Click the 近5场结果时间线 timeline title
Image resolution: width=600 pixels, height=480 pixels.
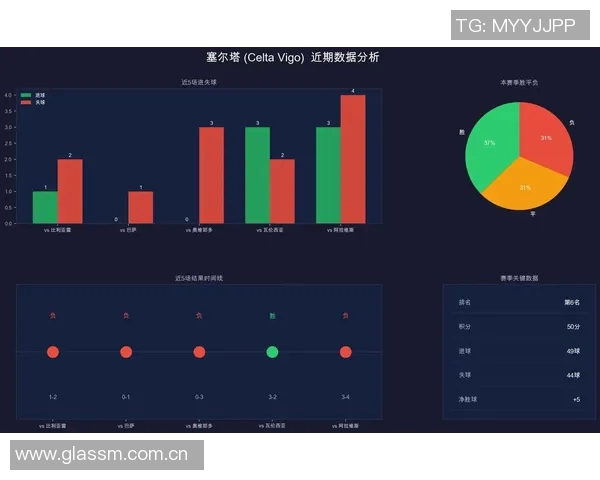(x=199, y=278)
